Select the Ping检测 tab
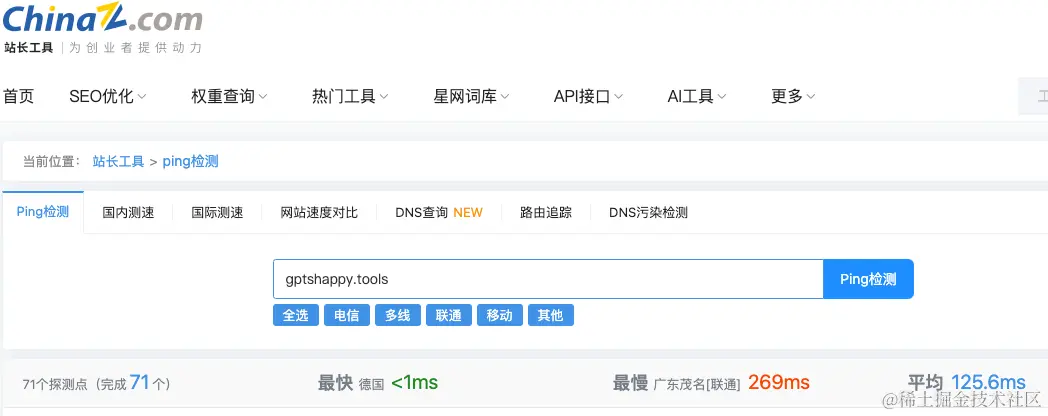The height and width of the screenshot is (416, 1048). (x=43, y=212)
